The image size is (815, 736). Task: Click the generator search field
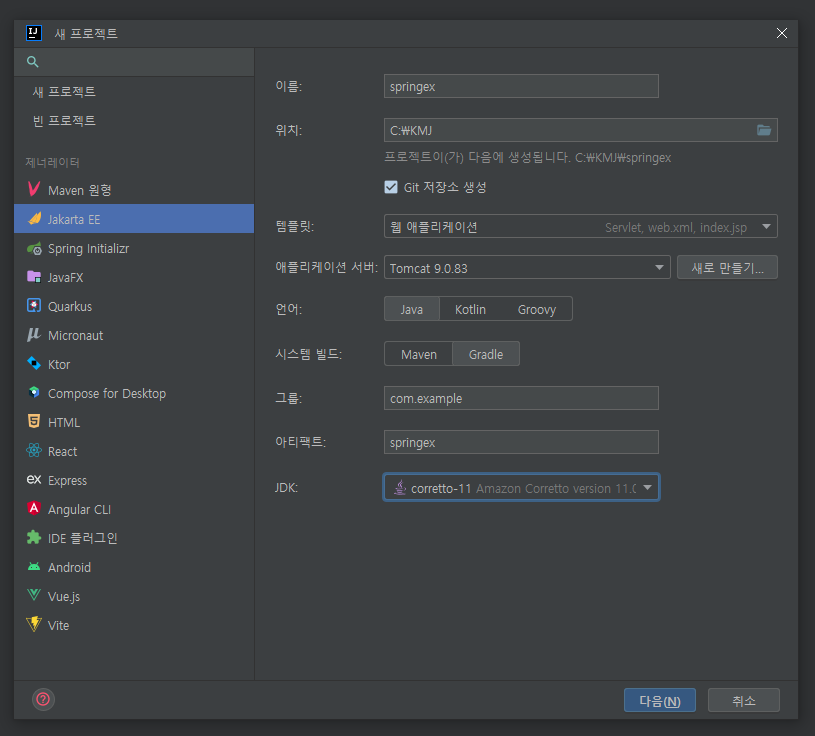(x=134, y=62)
